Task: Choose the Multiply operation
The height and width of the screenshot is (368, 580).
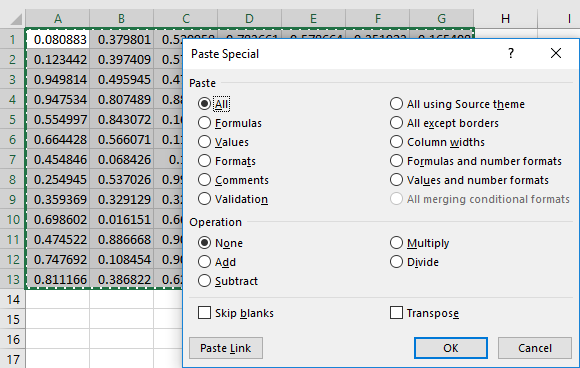Action: click(396, 243)
